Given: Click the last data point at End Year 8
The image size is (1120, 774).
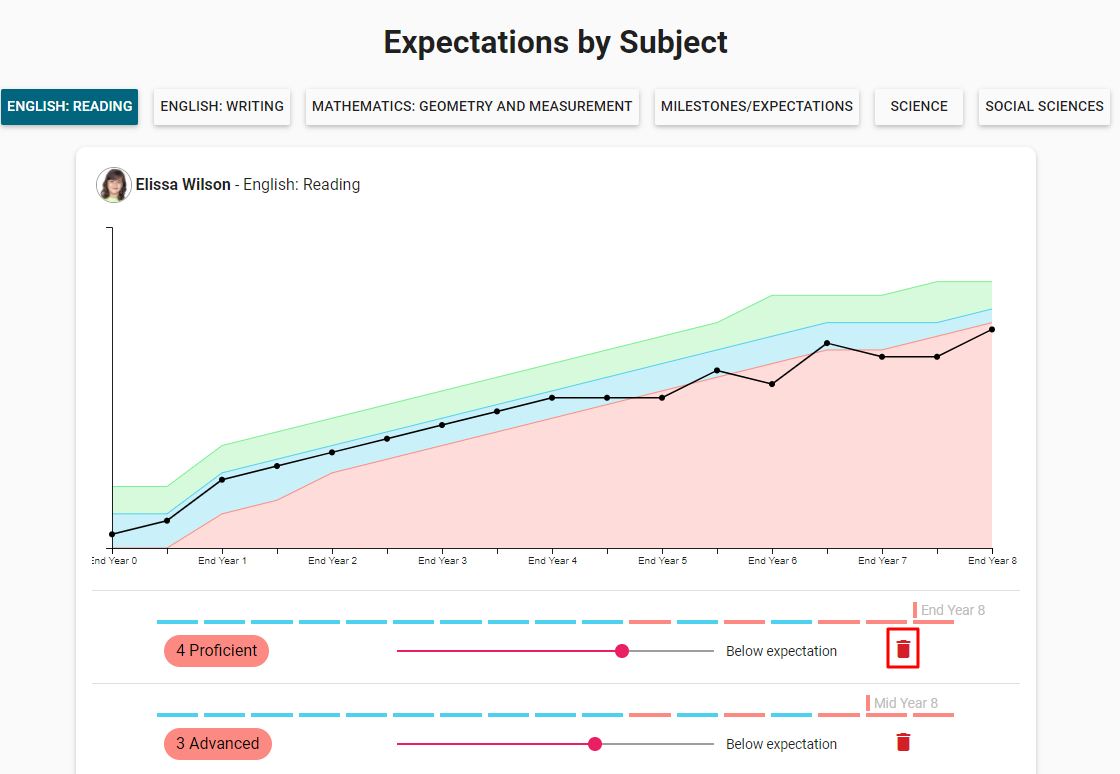Looking at the screenshot, I should (992, 329).
